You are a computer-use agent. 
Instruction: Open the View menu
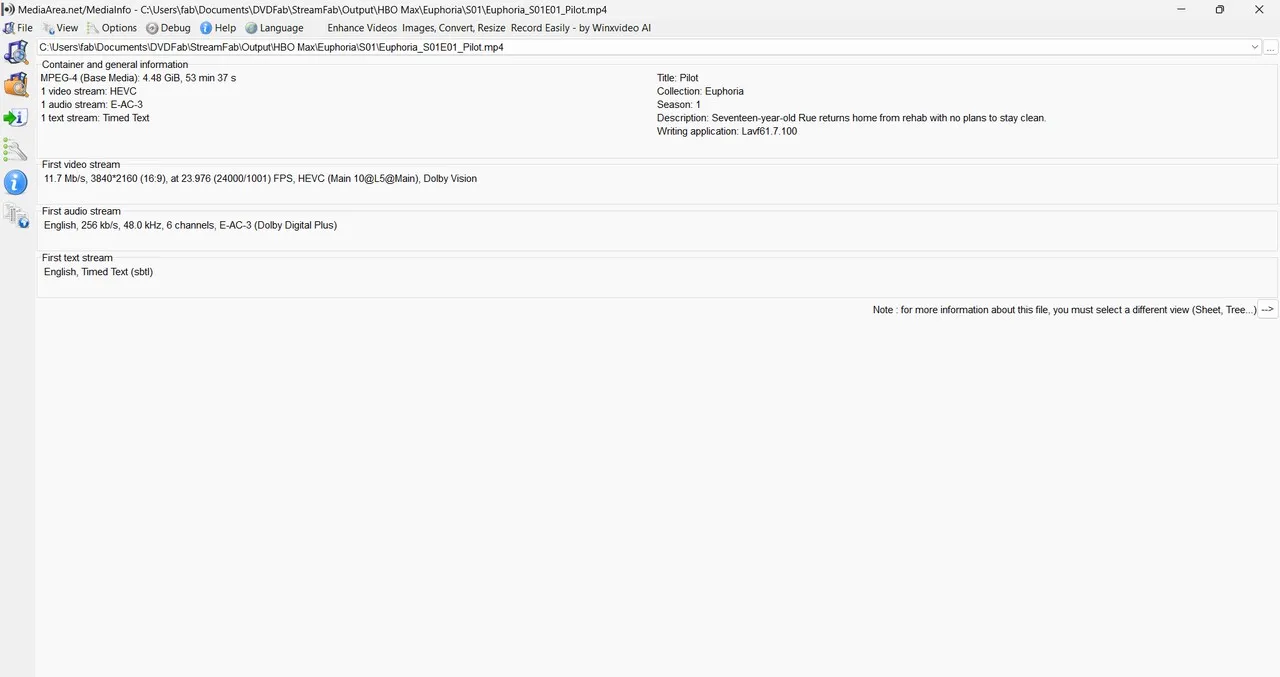[x=62, y=28]
